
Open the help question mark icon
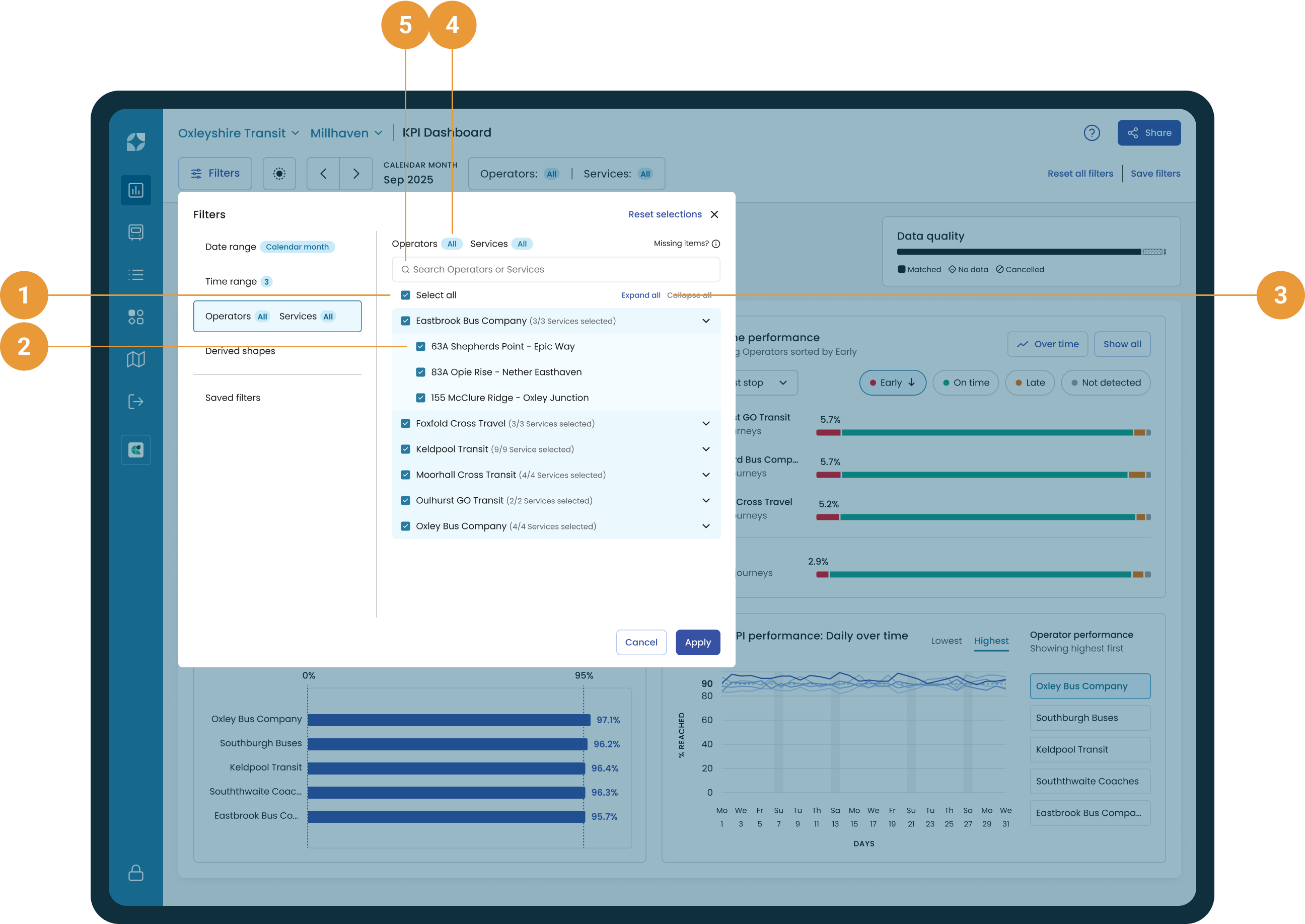click(1092, 132)
